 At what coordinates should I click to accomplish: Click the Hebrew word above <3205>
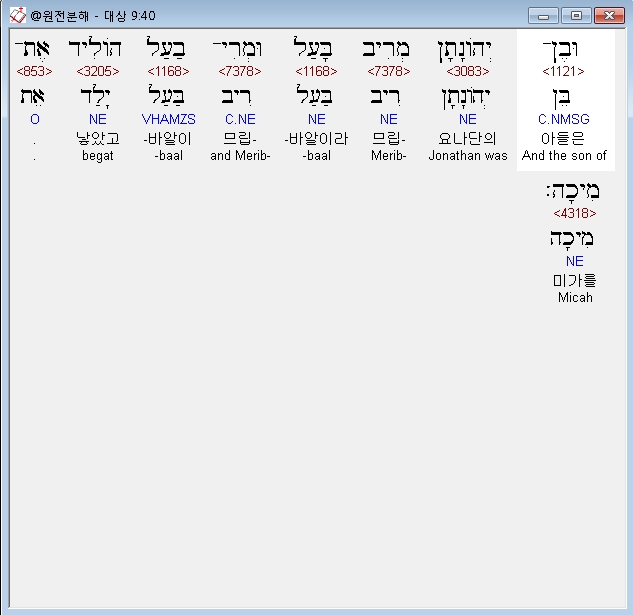(x=95, y=48)
